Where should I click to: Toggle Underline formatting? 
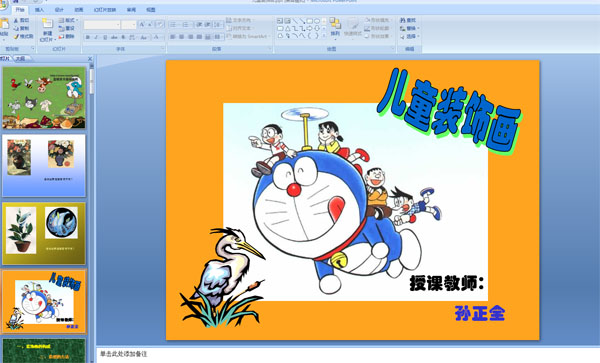[x=105, y=37]
